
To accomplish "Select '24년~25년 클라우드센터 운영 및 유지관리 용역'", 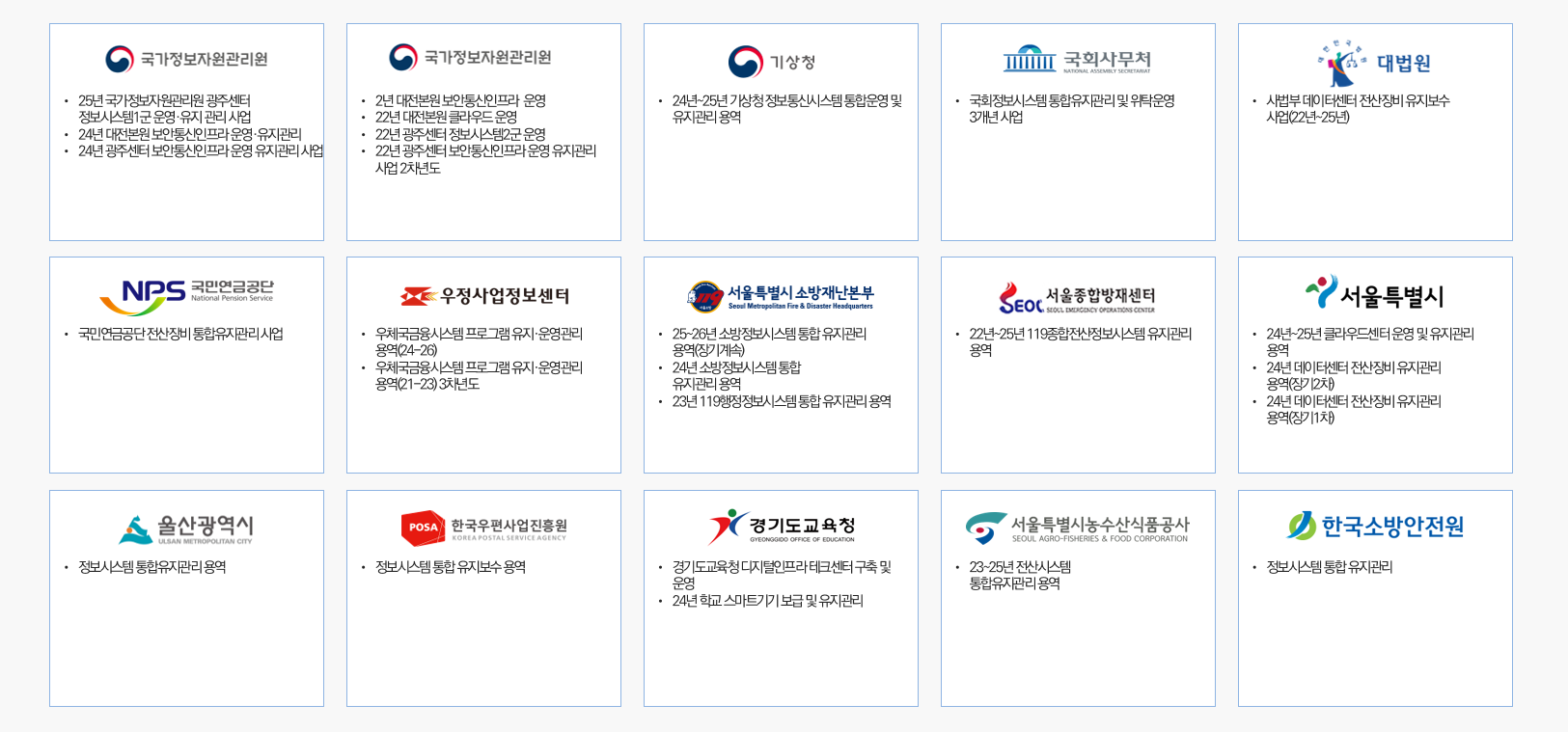I will point(1370,342).
